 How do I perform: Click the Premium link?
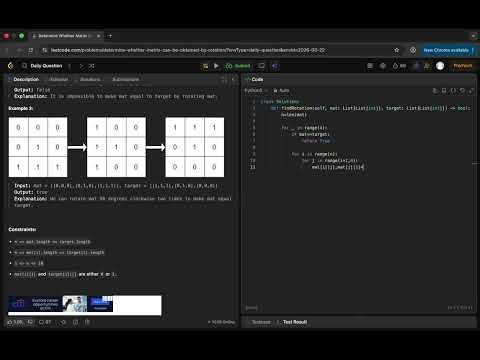click(463, 66)
